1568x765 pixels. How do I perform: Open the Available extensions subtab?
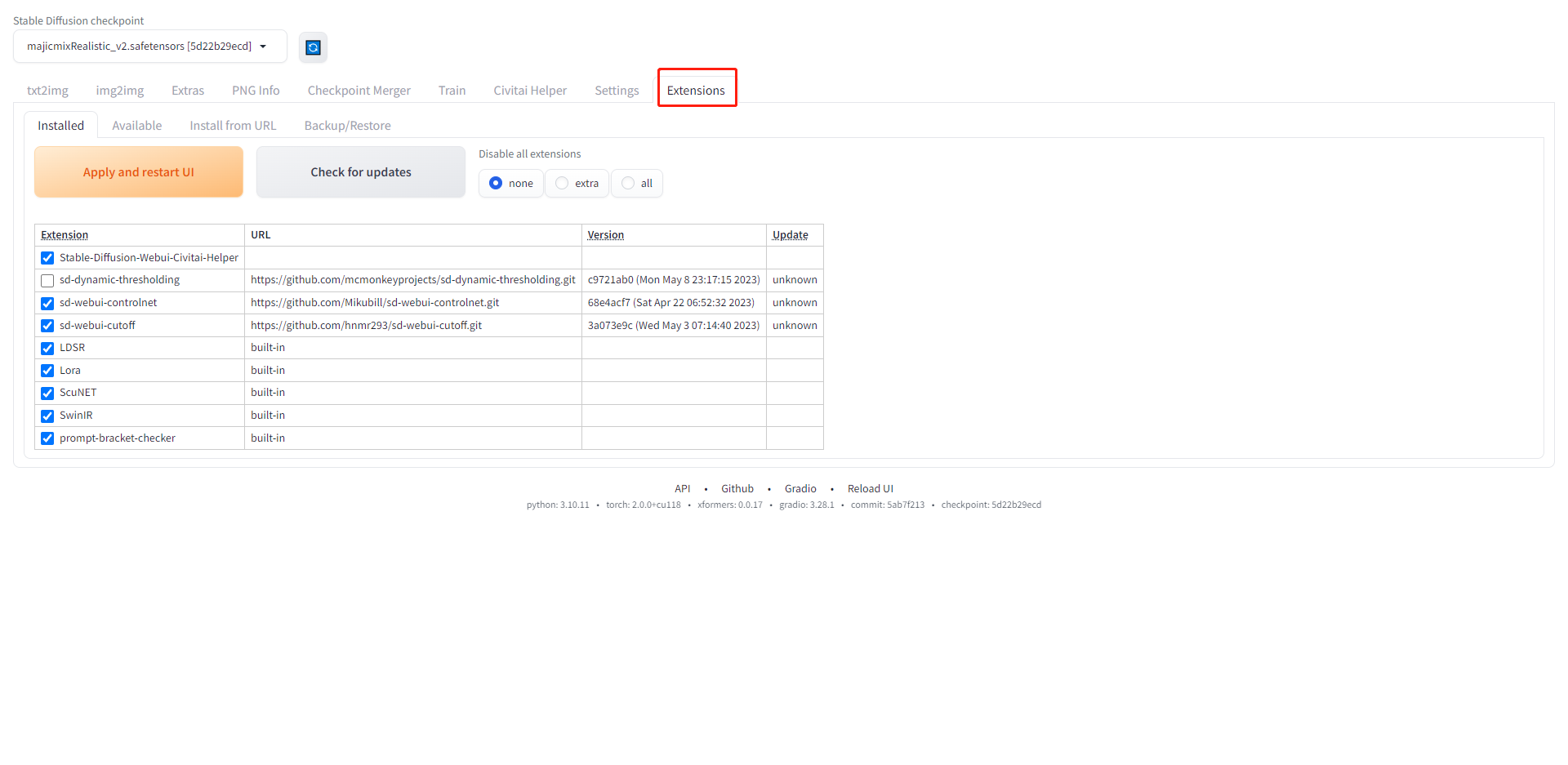tap(136, 126)
